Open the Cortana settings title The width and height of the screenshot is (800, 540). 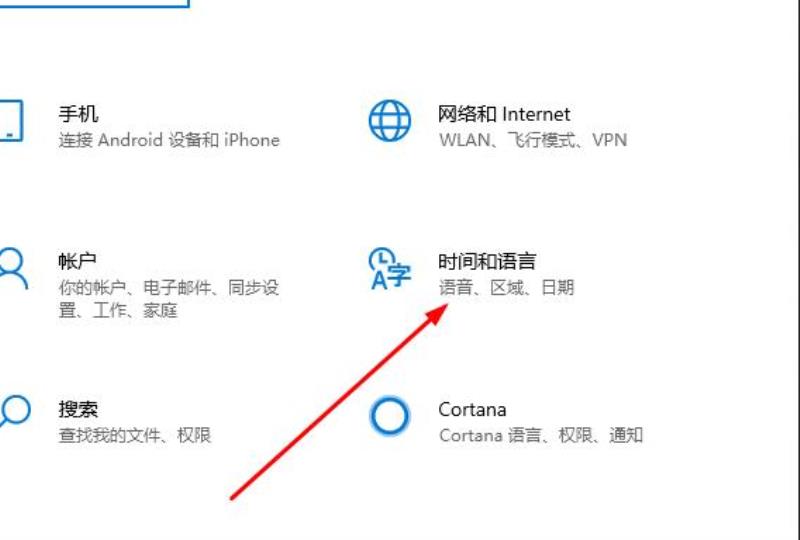tap(472, 409)
